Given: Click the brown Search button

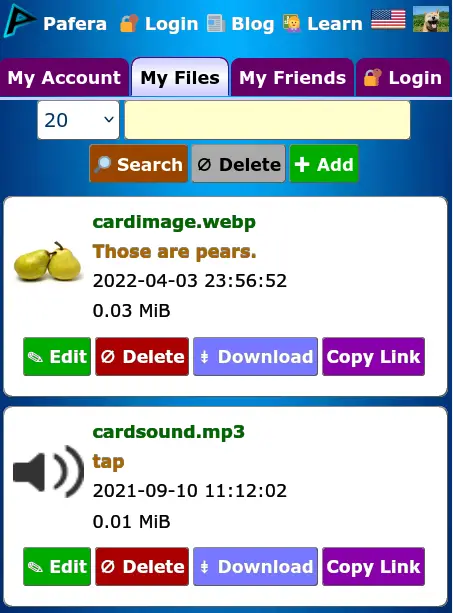Looking at the screenshot, I should pyautogui.click(x=139, y=164).
